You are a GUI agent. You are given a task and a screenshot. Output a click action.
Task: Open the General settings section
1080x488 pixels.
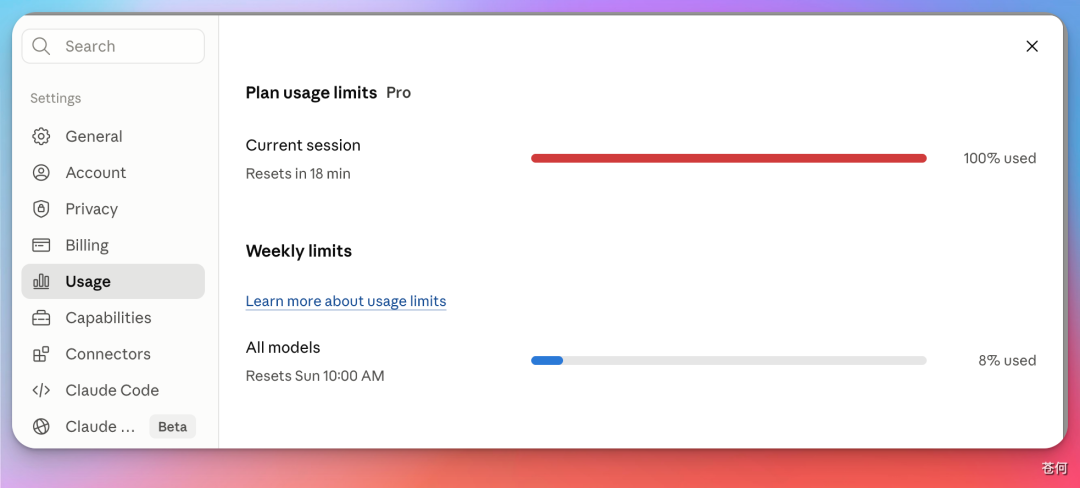tap(113, 136)
